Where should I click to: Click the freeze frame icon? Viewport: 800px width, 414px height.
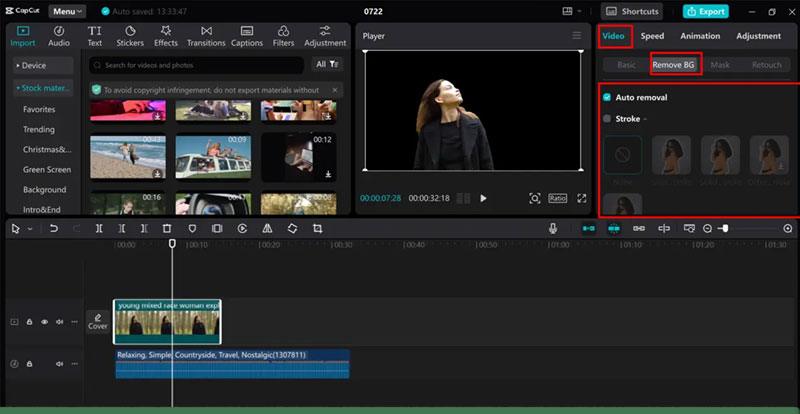(x=217, y=229)
